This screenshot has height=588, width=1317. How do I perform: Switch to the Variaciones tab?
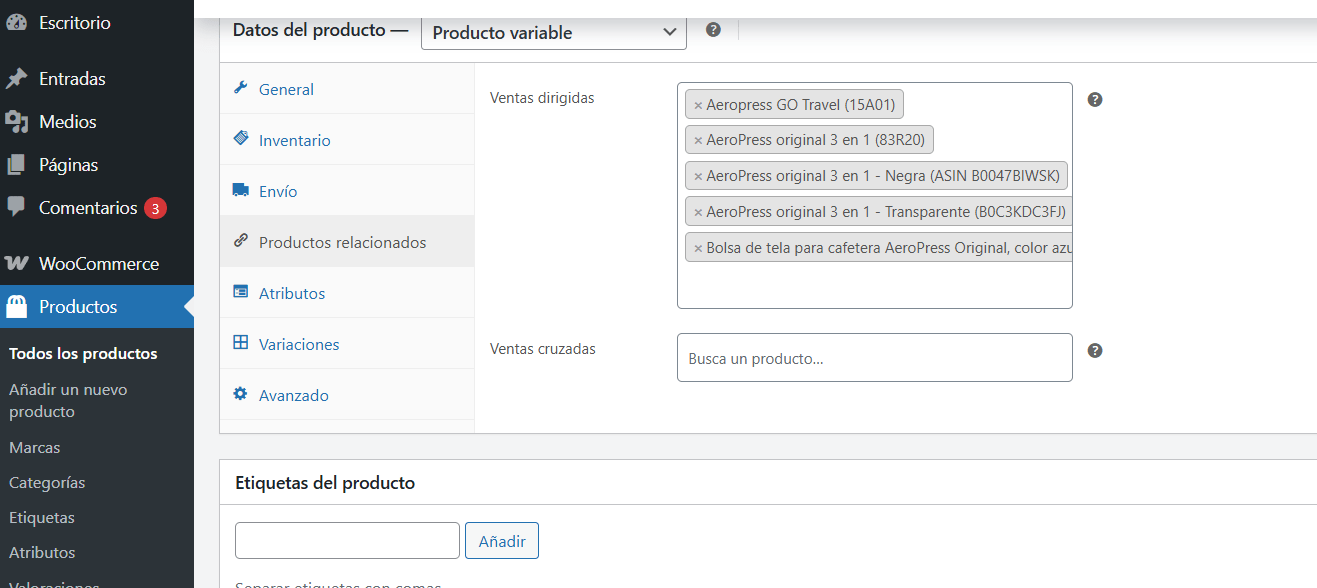point(299,345)
